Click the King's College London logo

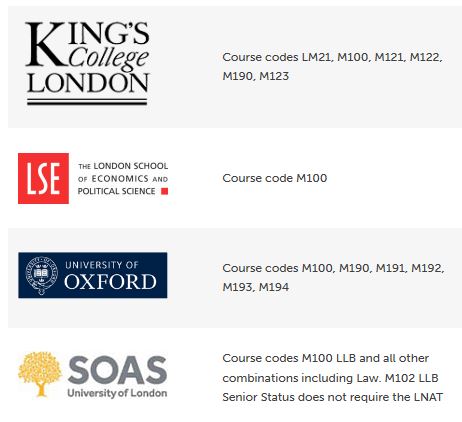point(87,64)
